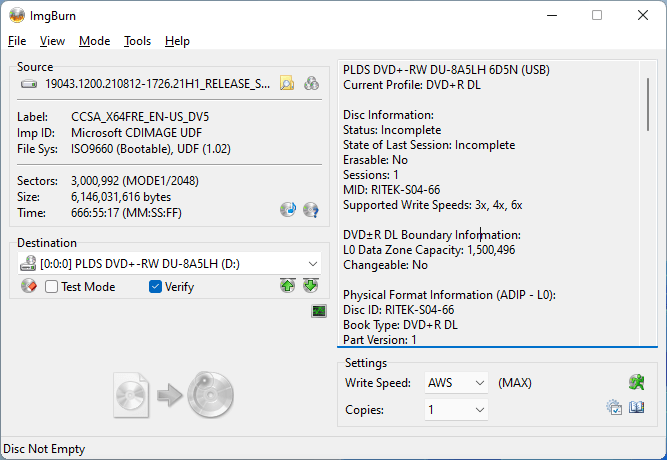
Task: Uncheck the Verify checkbox
Action: (155, 287)
